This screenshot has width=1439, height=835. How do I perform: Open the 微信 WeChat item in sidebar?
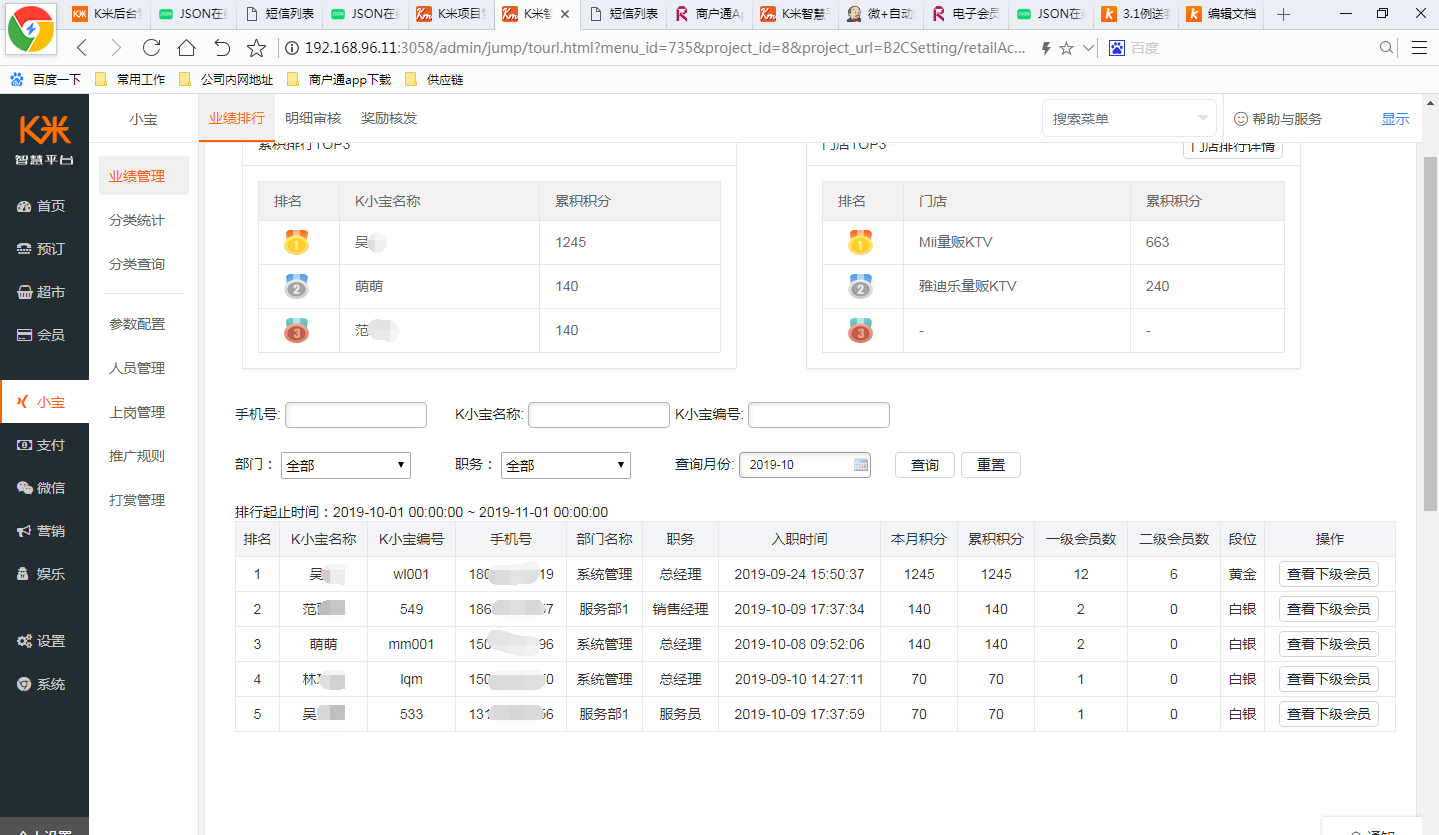[44, 488]
